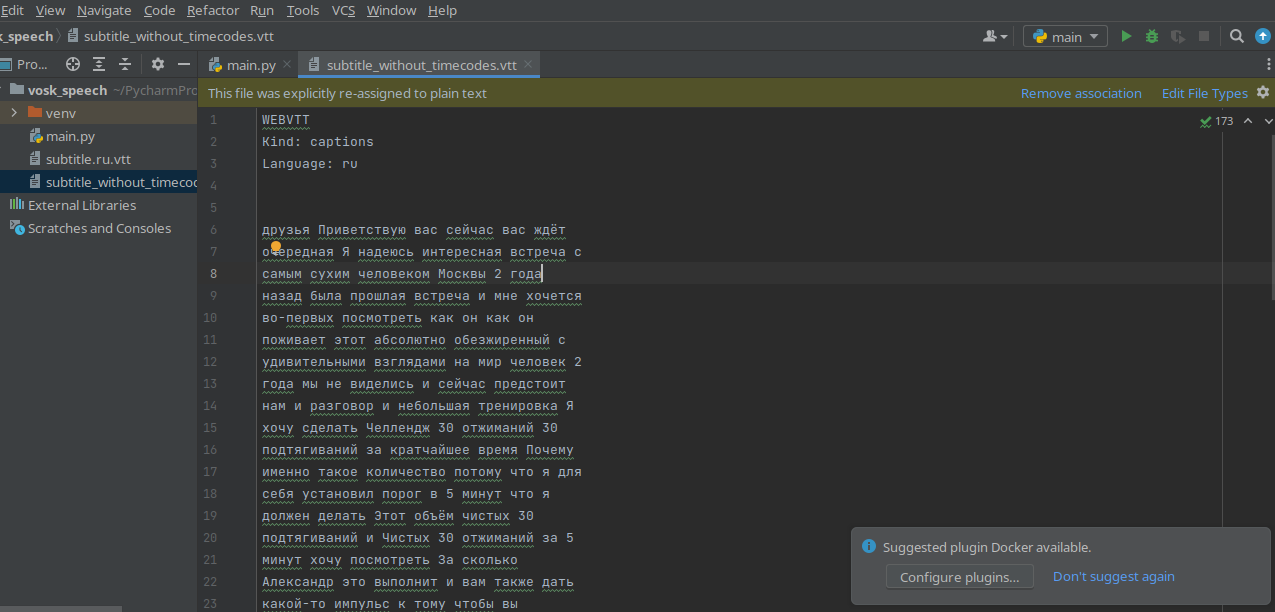Viewport: 1275px width, 612px height.
Task: Click 'This file was explicitly re-assigned' banner text
Action: 347,93
